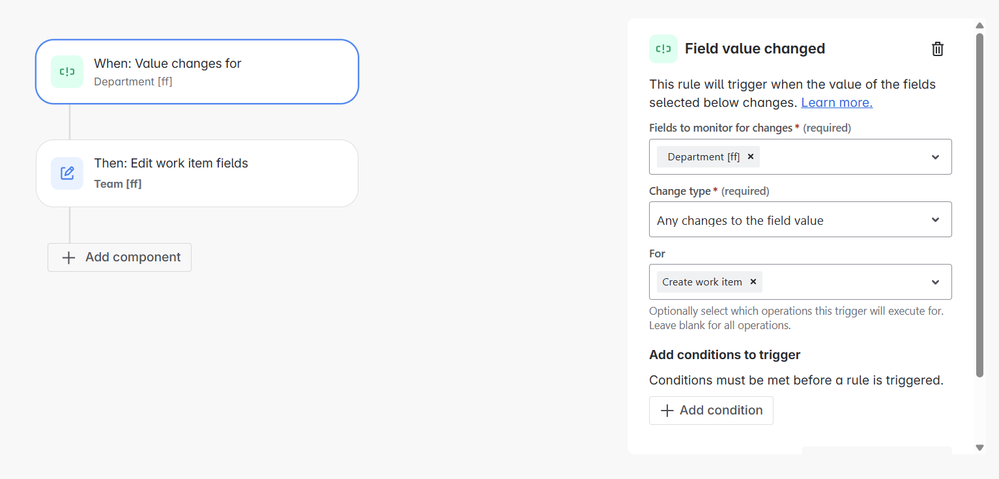
Task: Click the panel scrollbar thumb
Action: (980, 200)
